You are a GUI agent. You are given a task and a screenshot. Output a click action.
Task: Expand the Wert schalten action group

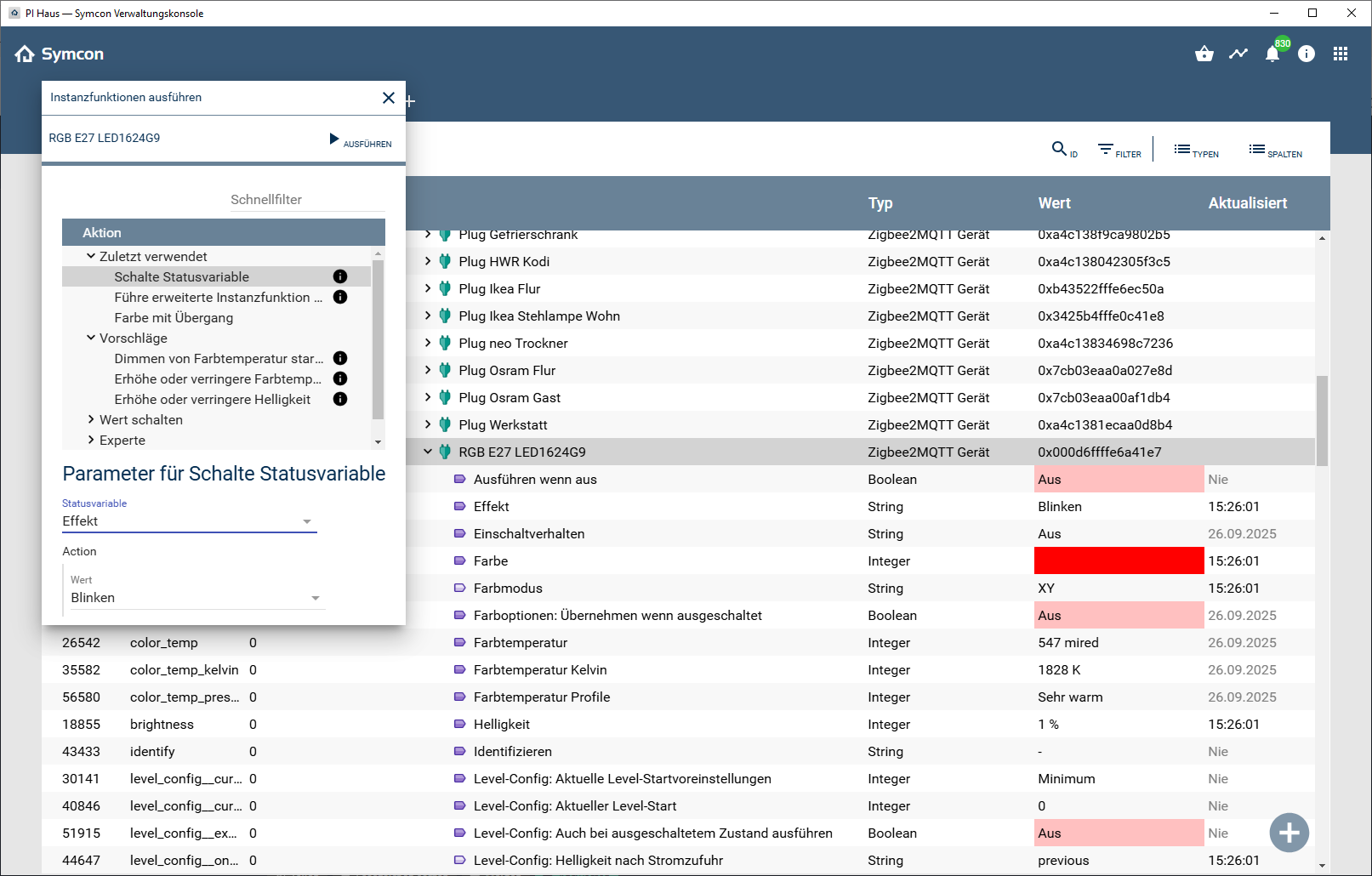[91, 419]
